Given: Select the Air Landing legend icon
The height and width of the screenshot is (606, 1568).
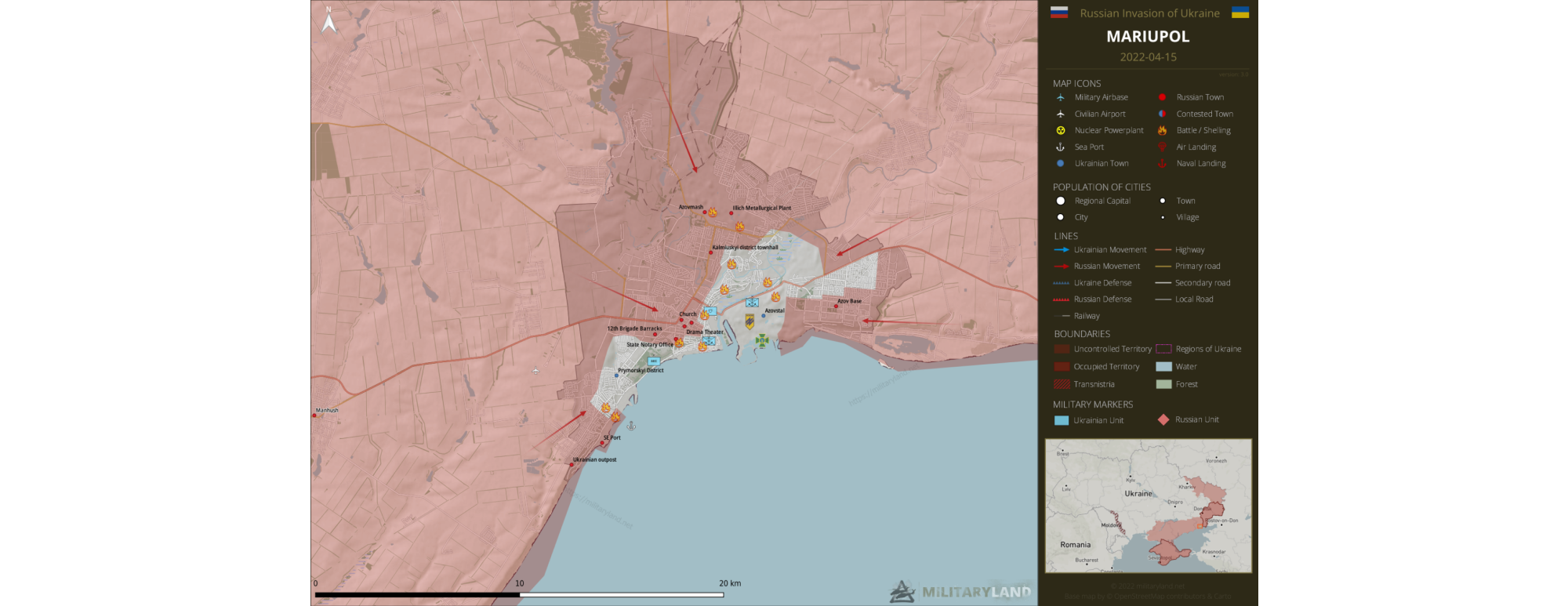Looking at the screenshot, I should click(x=1162, y=147).
